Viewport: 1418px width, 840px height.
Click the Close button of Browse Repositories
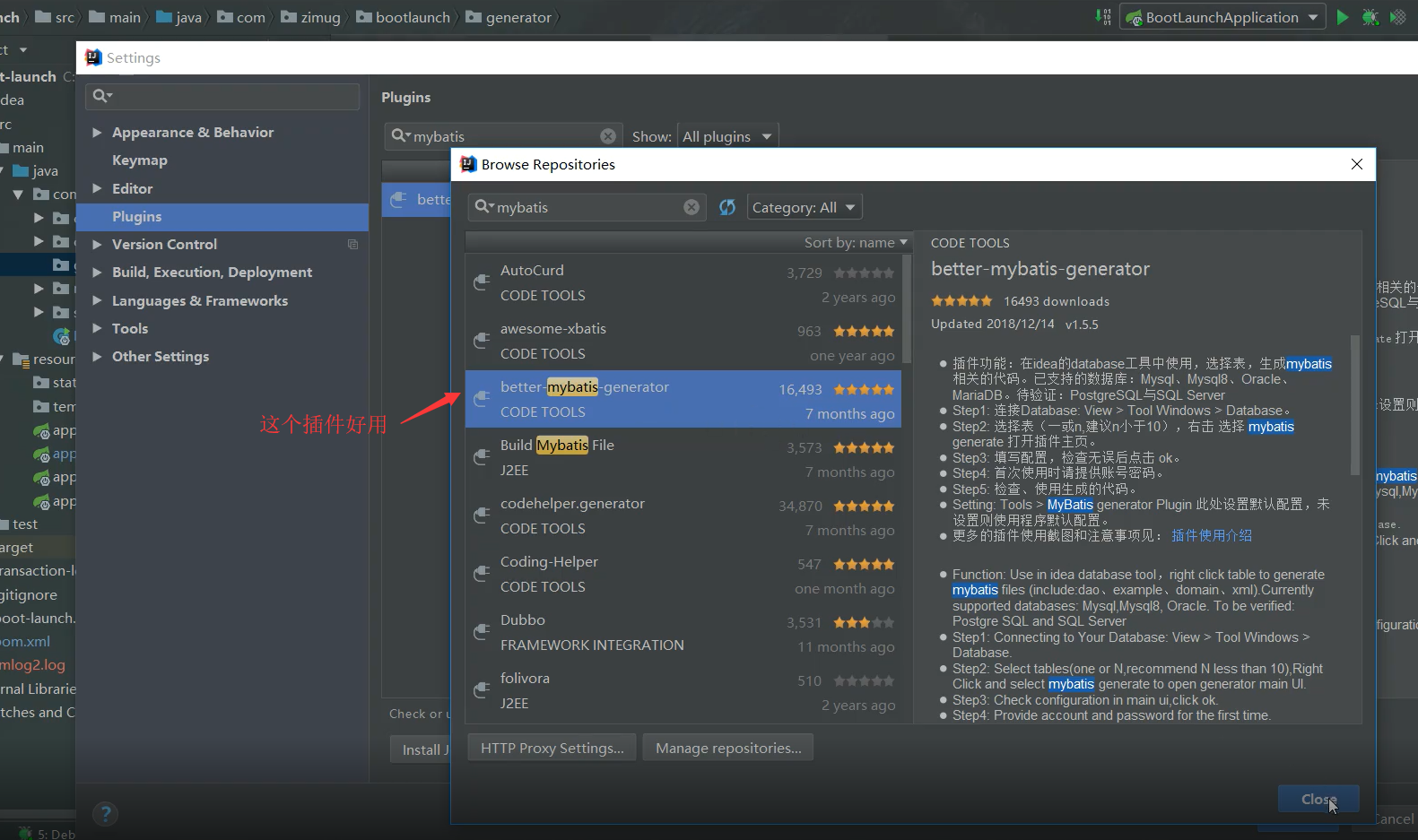(1318, 799)
